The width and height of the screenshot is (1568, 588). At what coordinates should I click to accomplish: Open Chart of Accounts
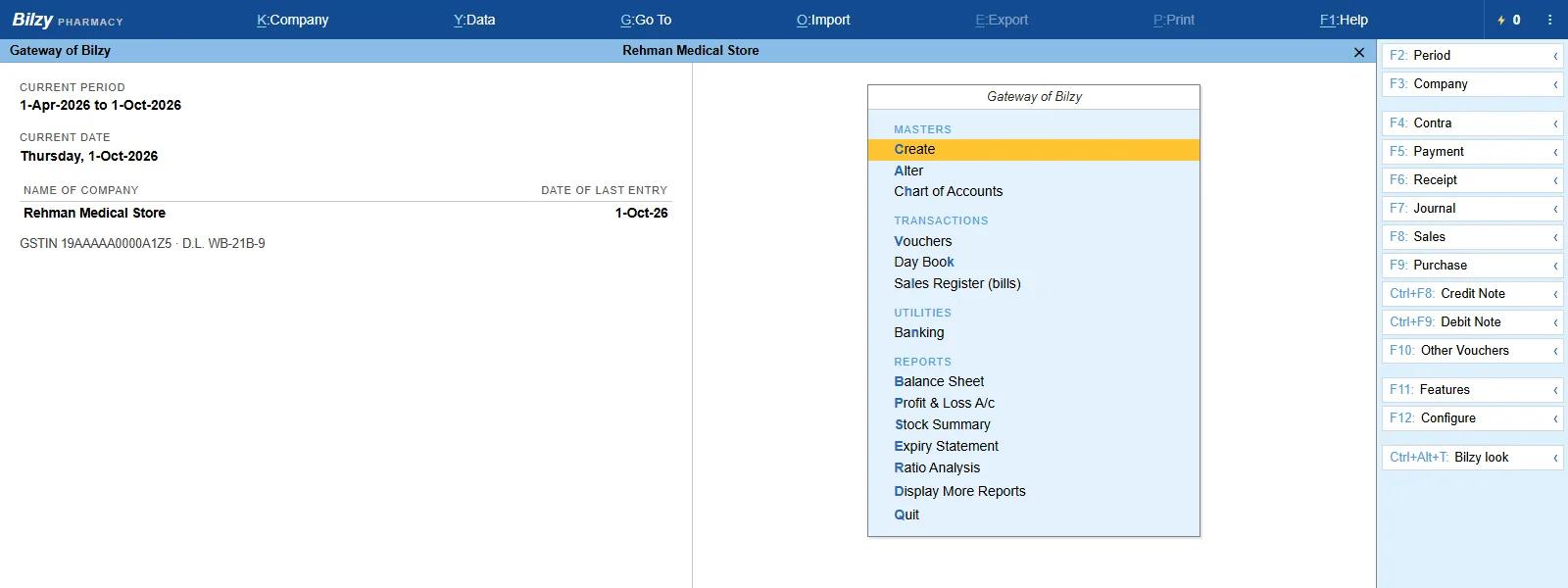point(1034,191)
